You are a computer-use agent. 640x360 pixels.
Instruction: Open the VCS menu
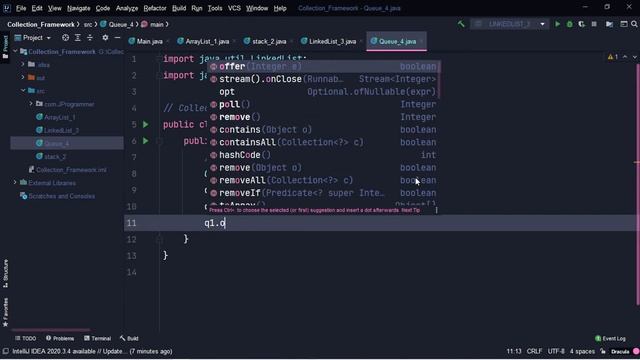point(234,8)
